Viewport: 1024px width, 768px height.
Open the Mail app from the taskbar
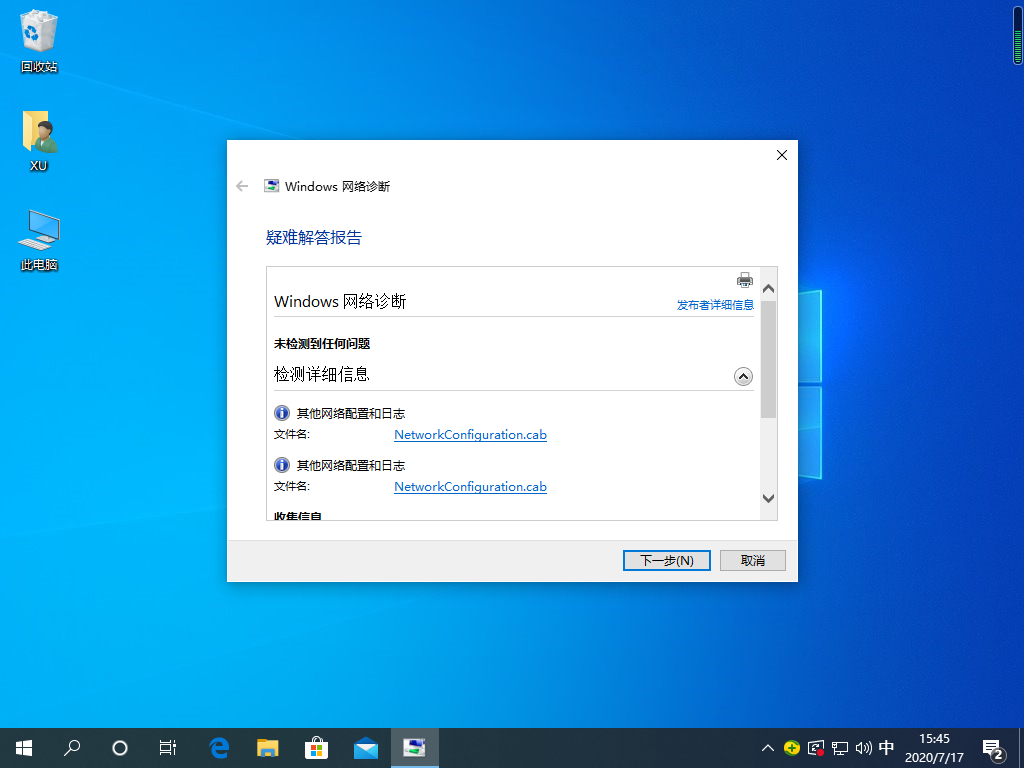(x=365, y=748)
